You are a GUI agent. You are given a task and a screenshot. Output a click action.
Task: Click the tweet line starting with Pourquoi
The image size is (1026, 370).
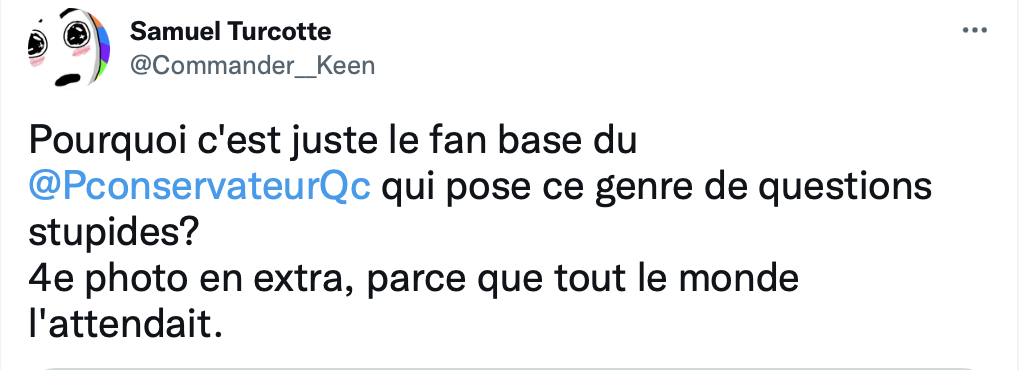pyautogui.click(x=332, y=141)
